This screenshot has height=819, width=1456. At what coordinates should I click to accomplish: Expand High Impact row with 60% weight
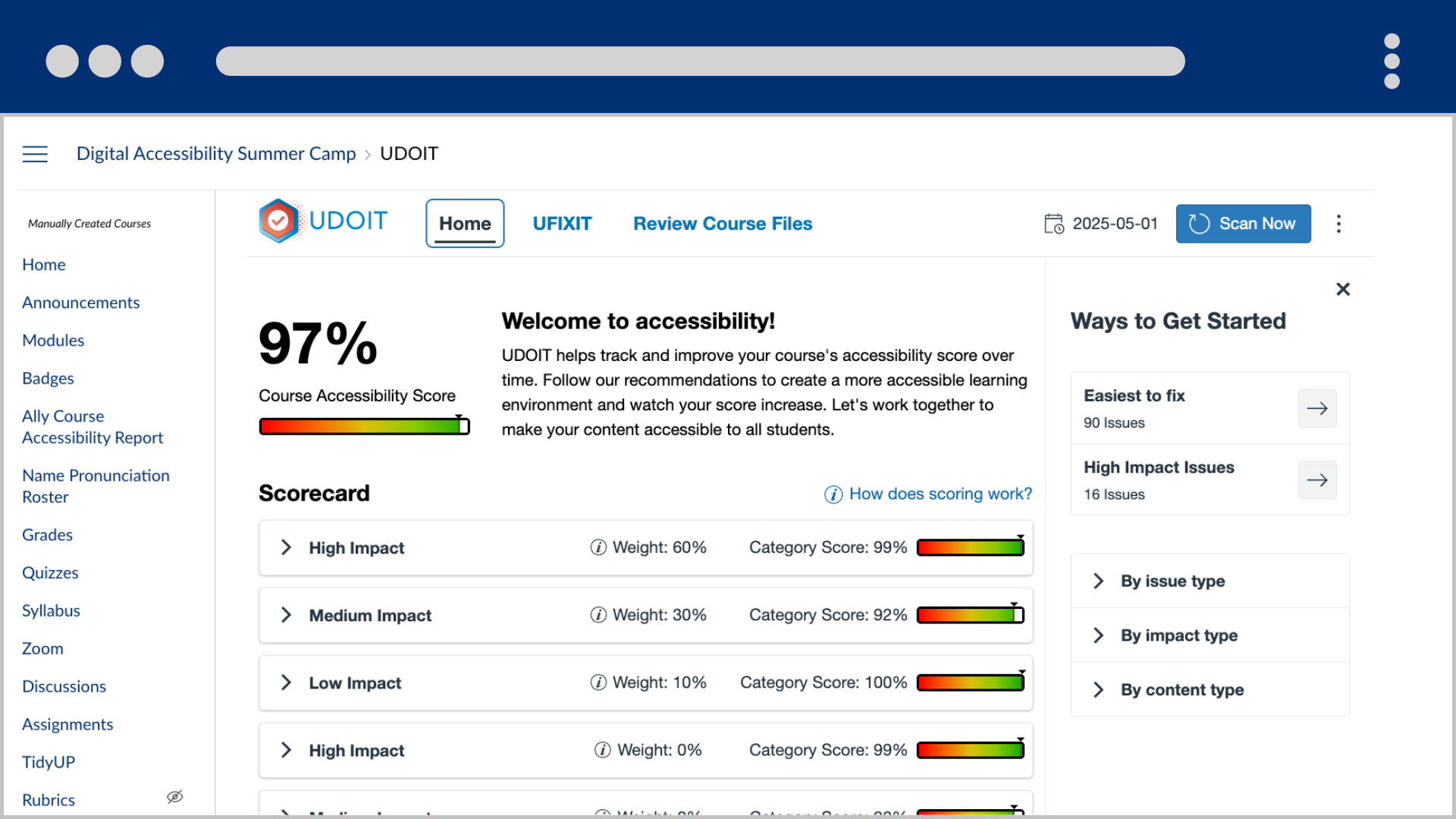coord(286,548)
